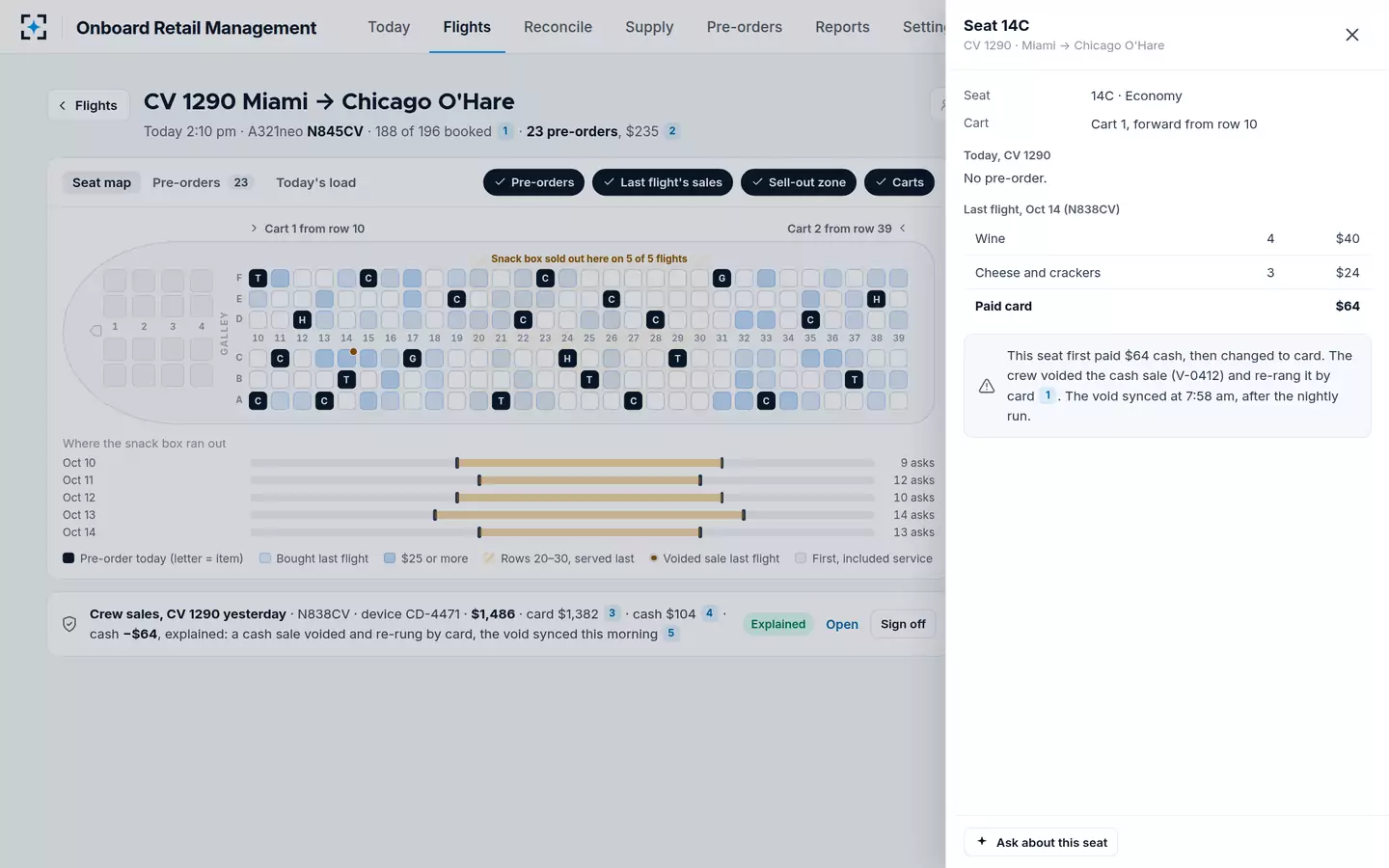Click the Explained status badge
This screenshot has height=868, width=1389.
point(778,624)
